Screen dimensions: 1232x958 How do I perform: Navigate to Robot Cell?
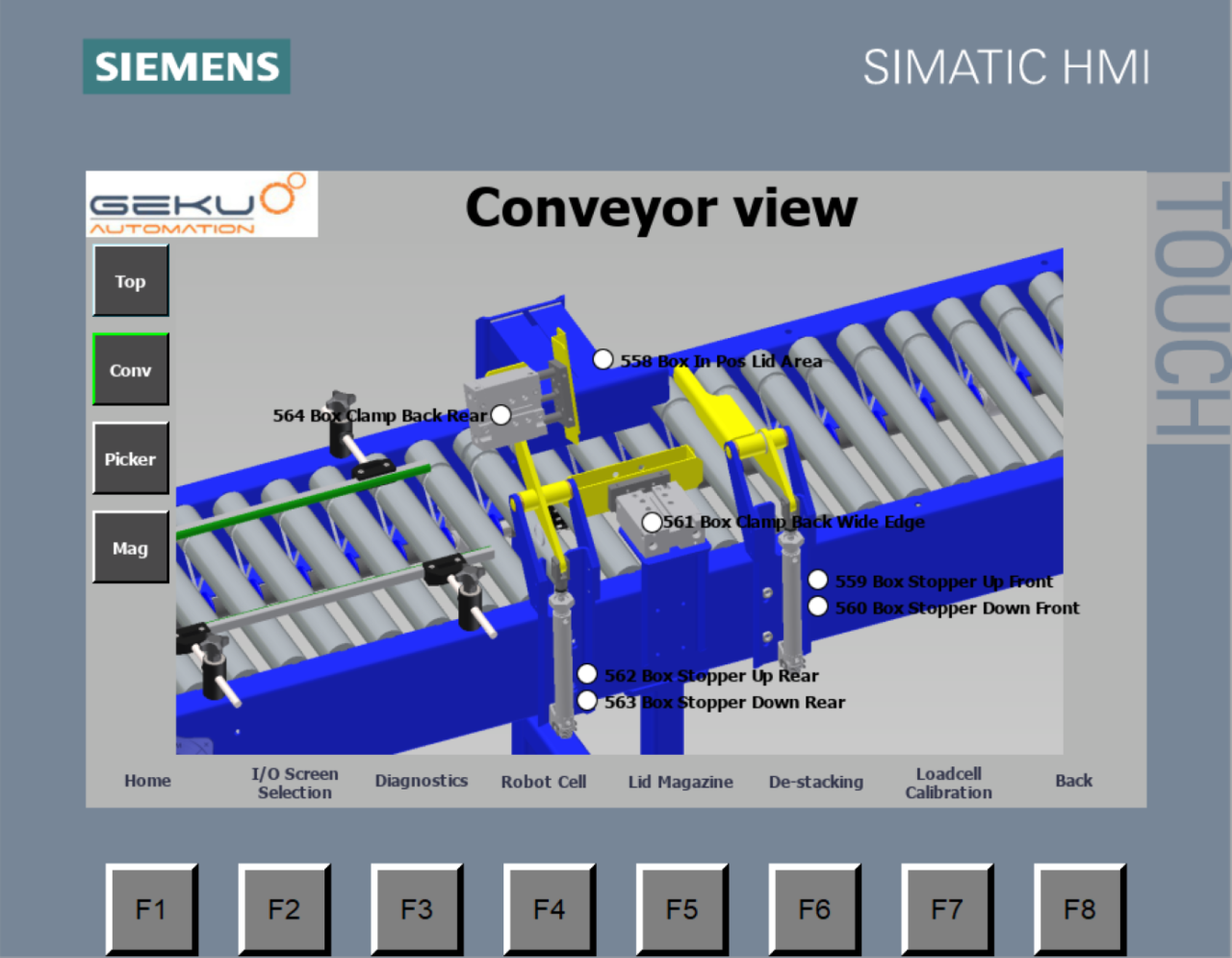click(x=543, y=782)
